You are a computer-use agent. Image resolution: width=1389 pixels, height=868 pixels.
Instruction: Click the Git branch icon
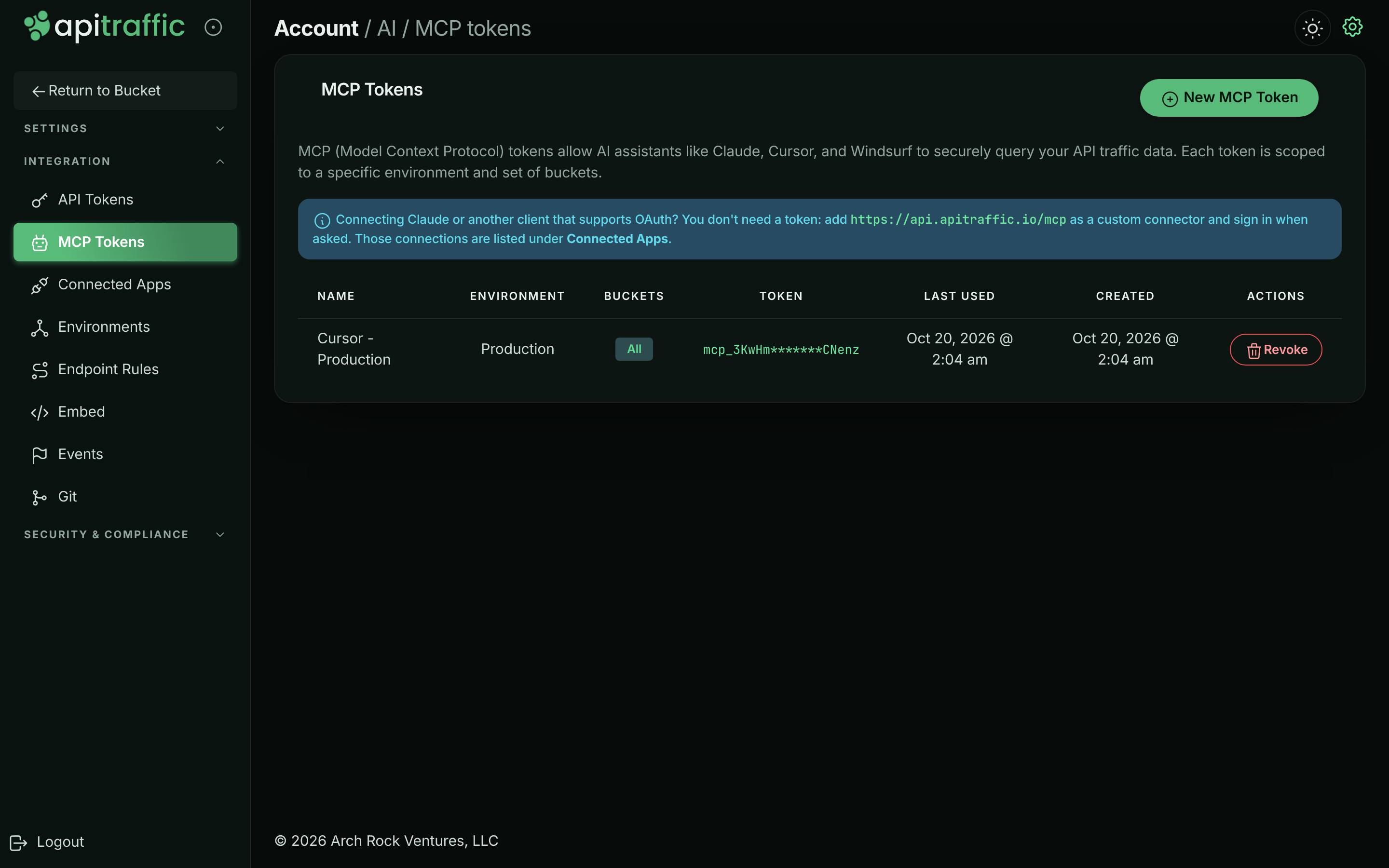(x=40, y=497)
